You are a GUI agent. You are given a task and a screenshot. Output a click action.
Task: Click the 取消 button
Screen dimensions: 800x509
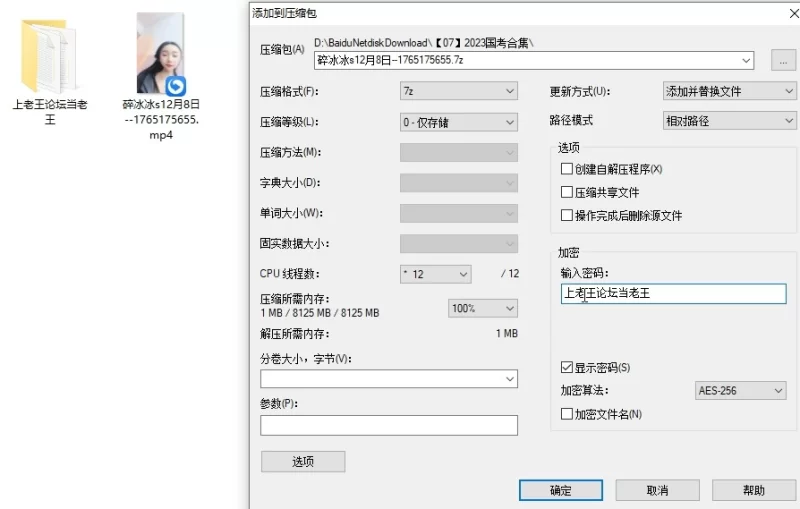(x=657, y=491)
